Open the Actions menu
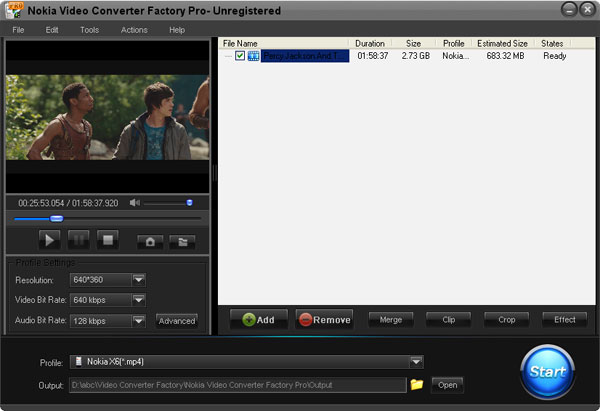 [134, 30]
